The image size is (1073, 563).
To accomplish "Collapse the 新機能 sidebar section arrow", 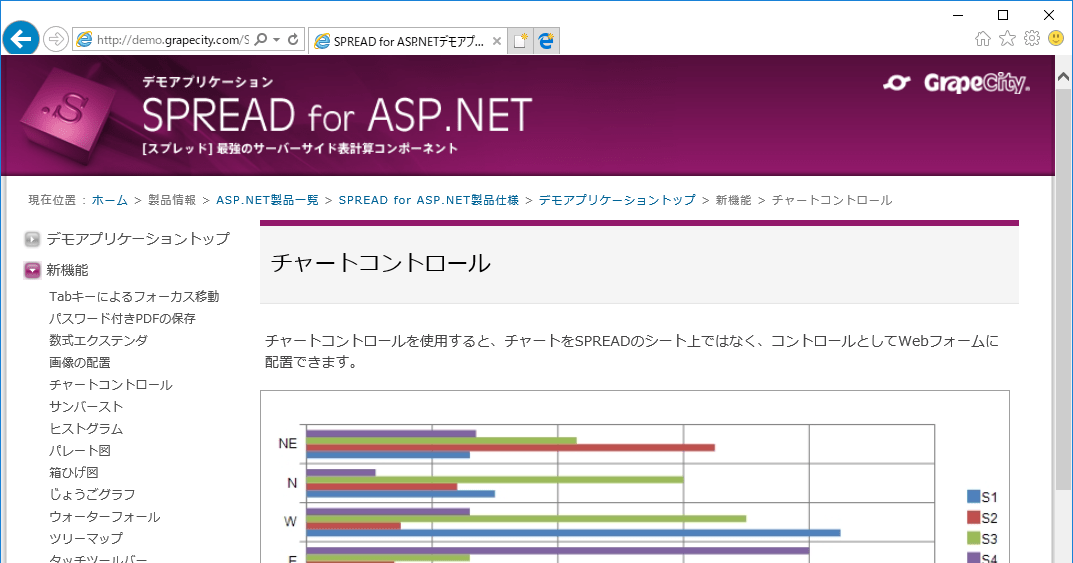I will [32, 270].
